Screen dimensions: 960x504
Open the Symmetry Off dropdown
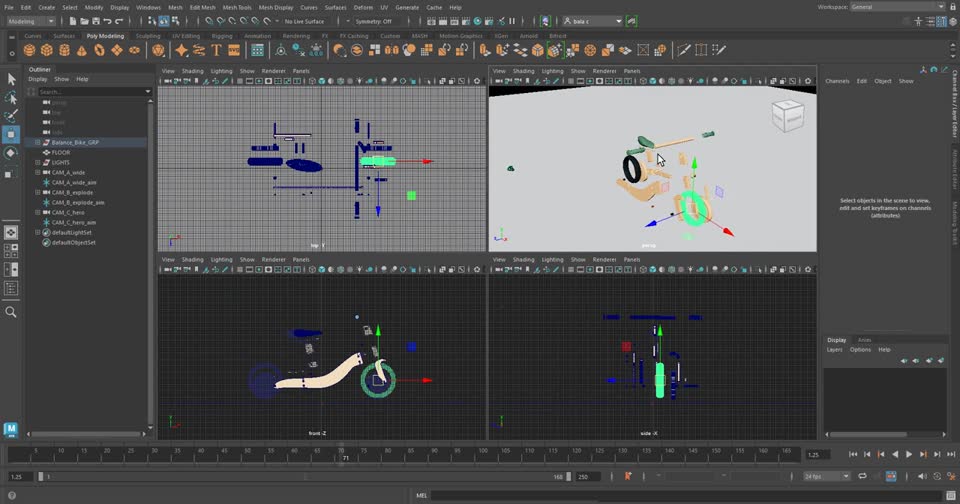click(378, 21)
